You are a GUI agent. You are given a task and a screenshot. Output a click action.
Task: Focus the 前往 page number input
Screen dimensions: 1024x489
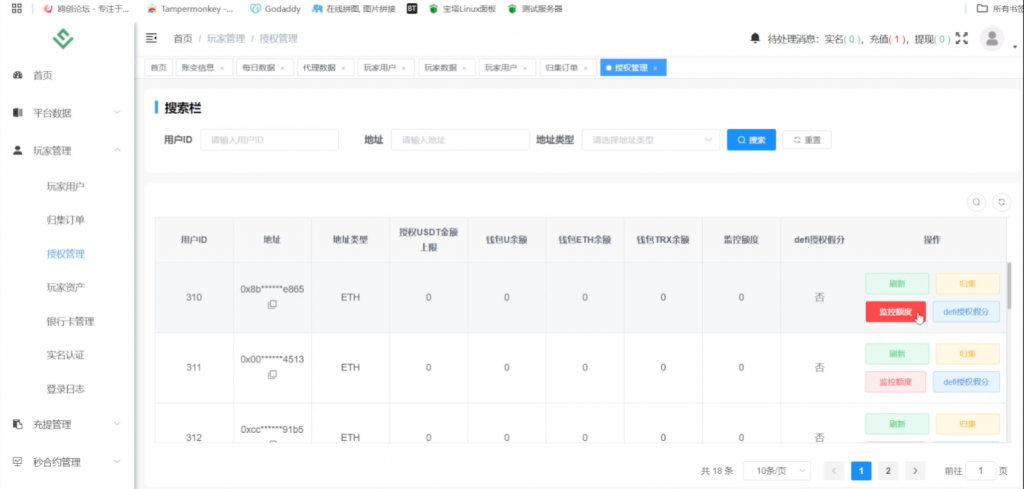click(980, 471)
